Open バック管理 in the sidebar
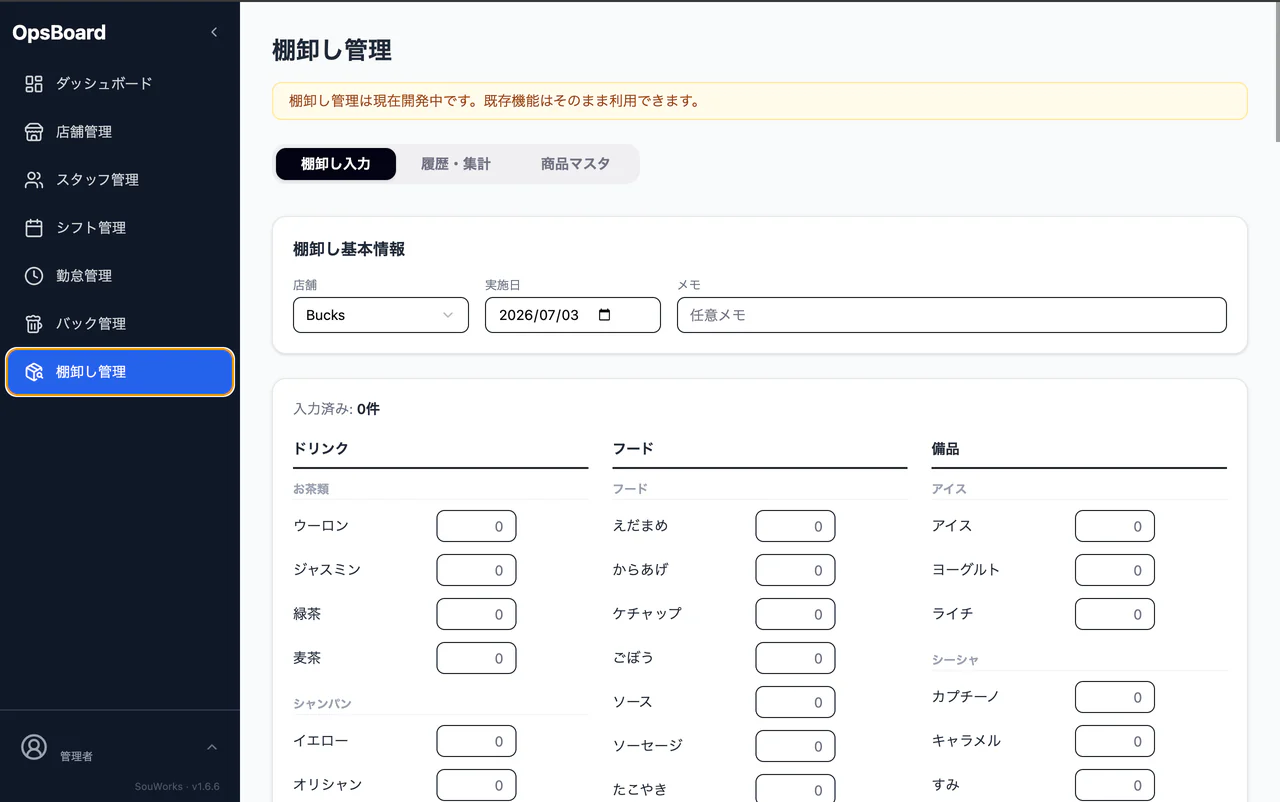 [x=120, y=324]
